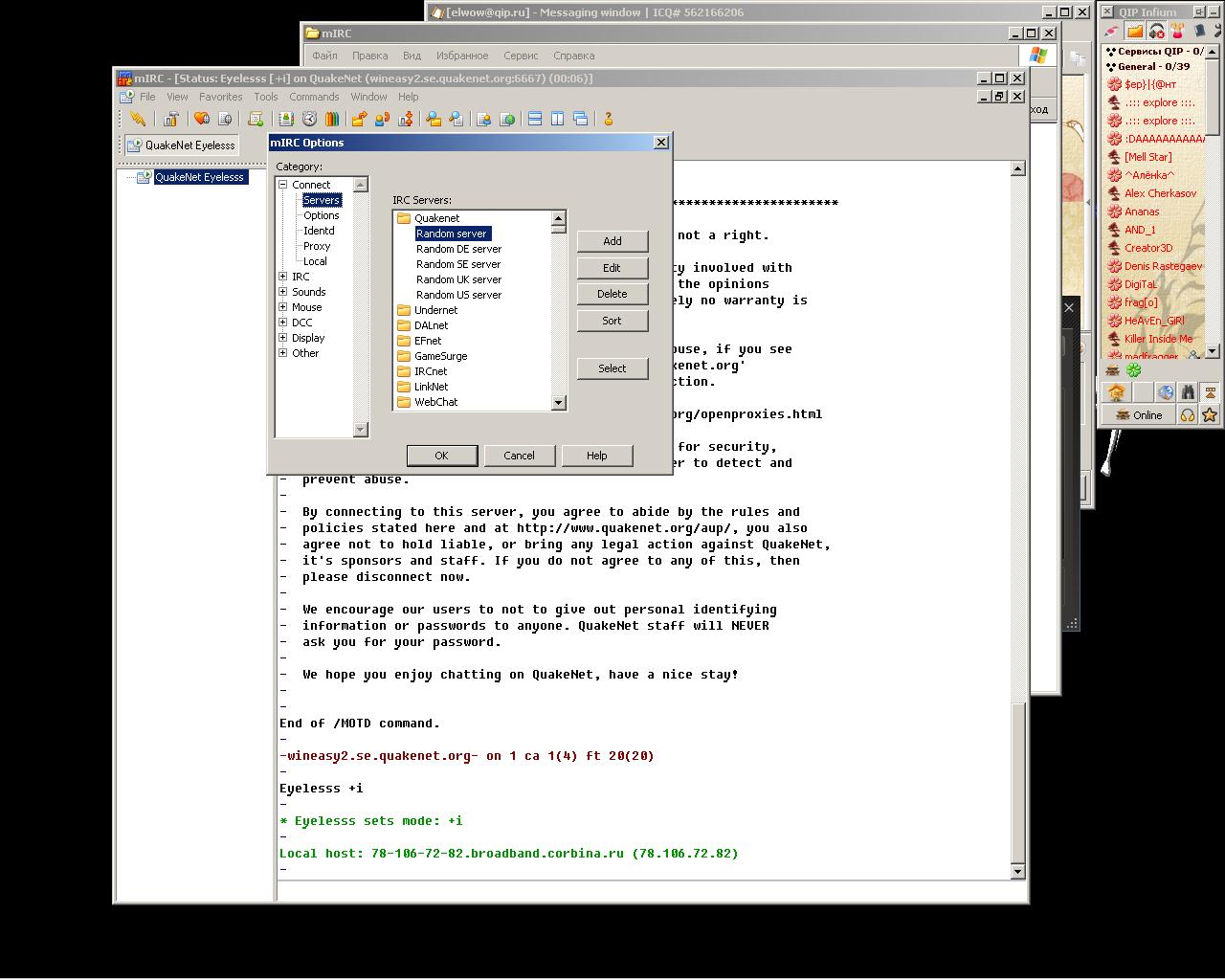
Task: Click the star icon in QIP bottom bar
Action: pyautogui.click(x=1210, y=414)
